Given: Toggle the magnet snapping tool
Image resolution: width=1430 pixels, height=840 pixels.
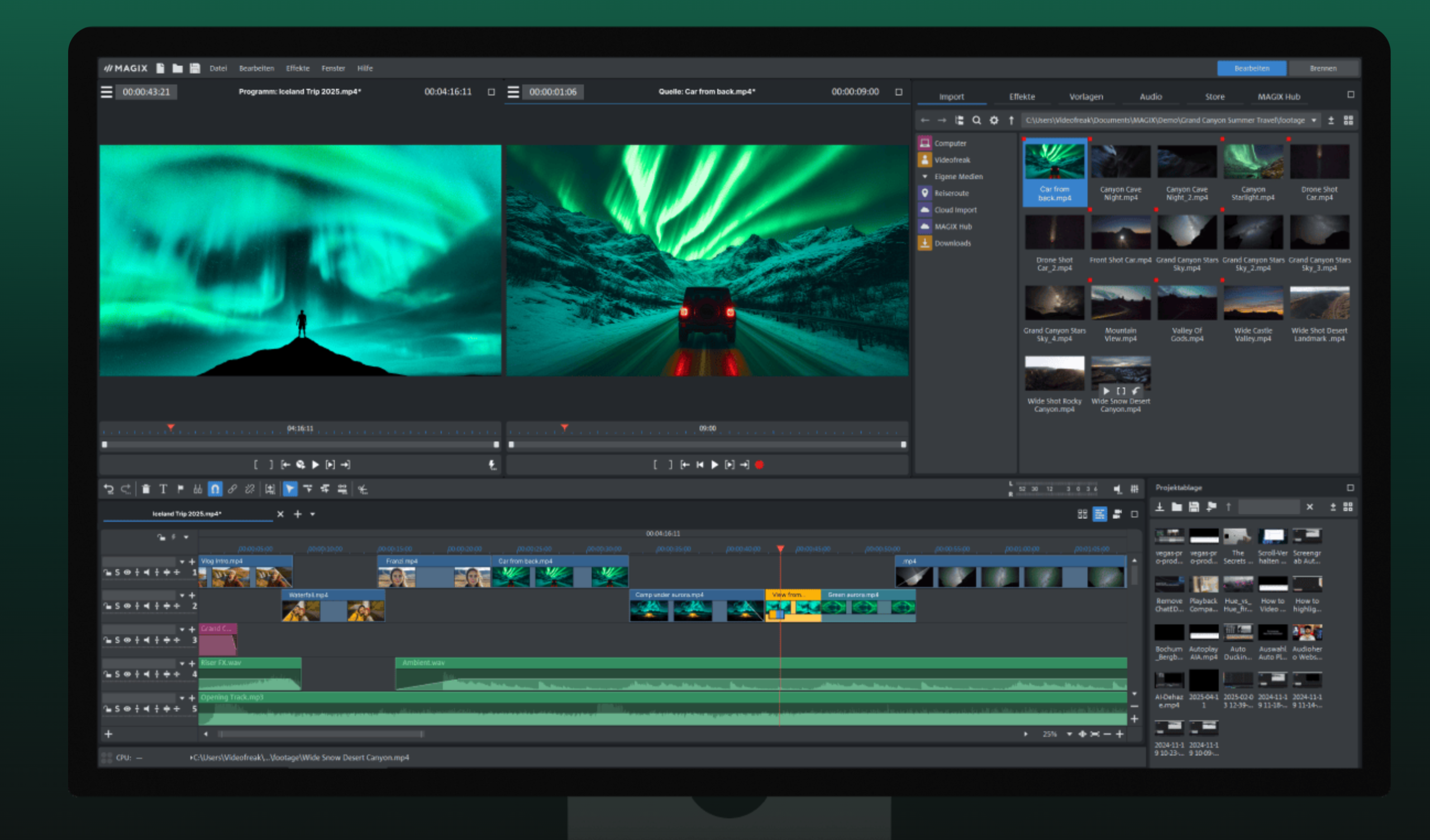Looking at the screenshot, I should (x=215, y=489).
